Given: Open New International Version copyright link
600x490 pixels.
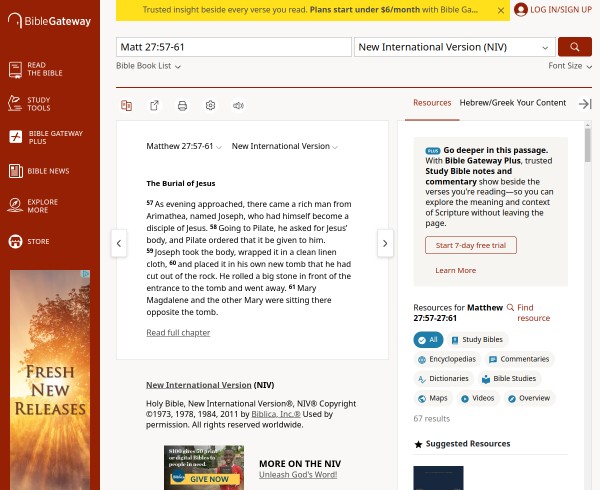Looking at the screenshot, I should coord(199,385).
